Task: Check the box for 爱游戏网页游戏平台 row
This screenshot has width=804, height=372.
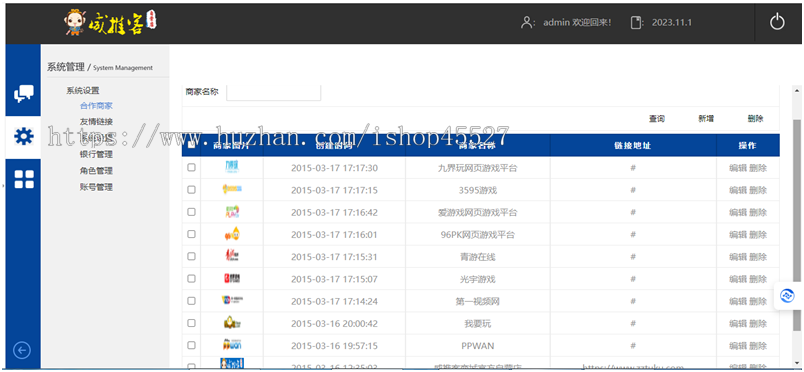Action: pyautogui.click(x=191, y=212)
